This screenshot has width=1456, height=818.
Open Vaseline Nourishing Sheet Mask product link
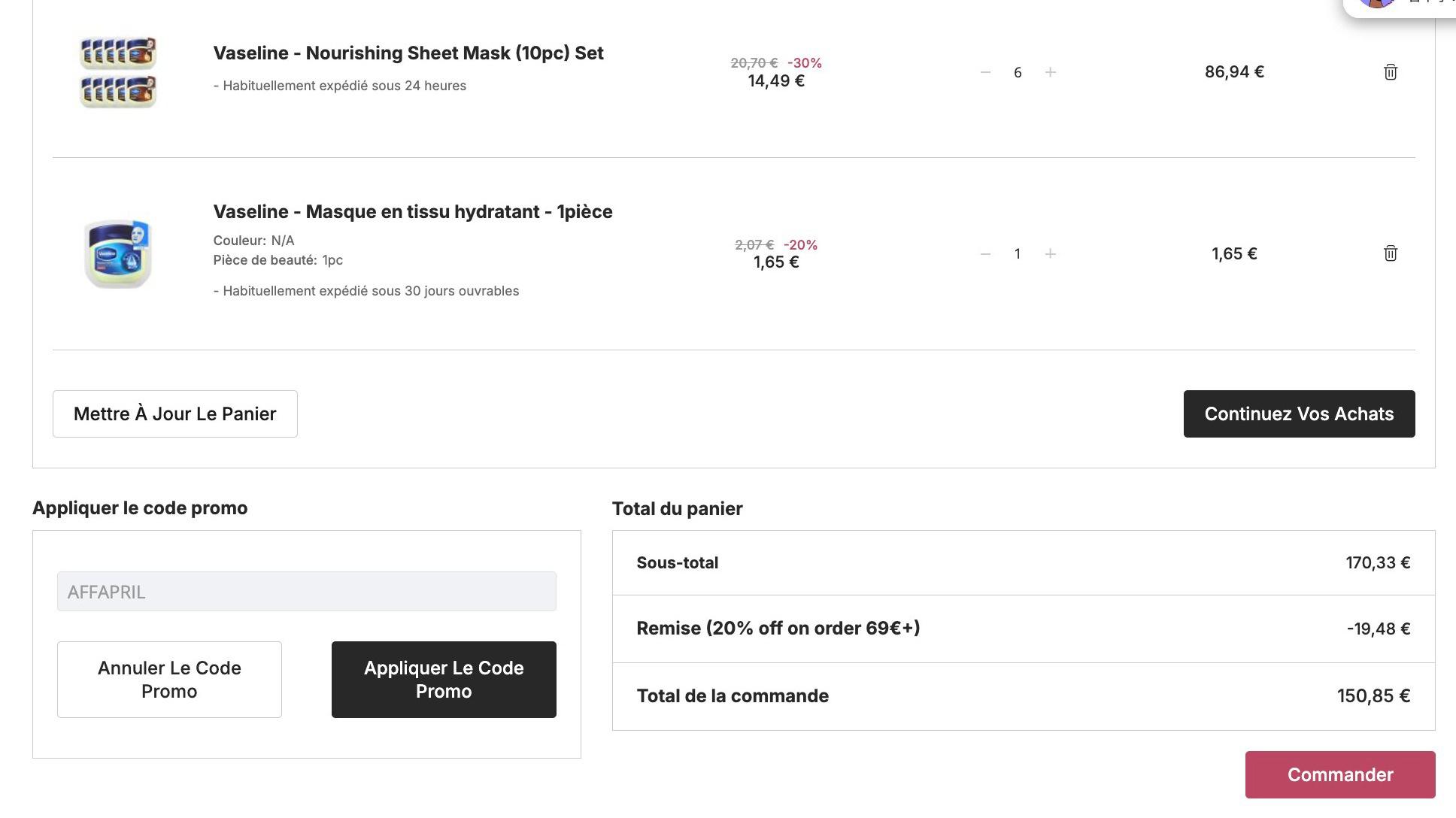(x=408, y=53)
